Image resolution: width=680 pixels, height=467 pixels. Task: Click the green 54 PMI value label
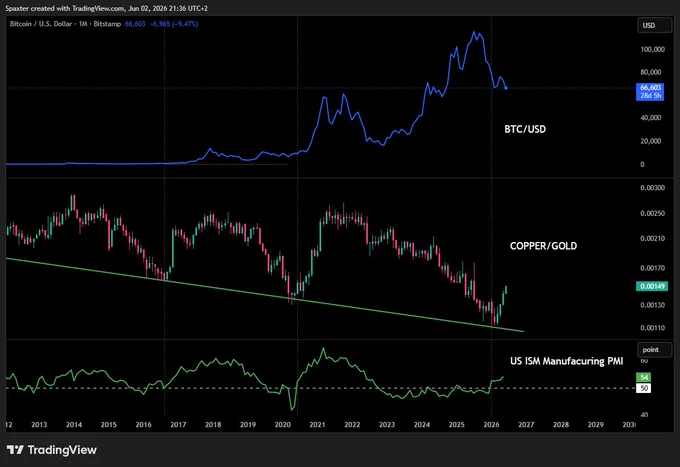point(644,377)
